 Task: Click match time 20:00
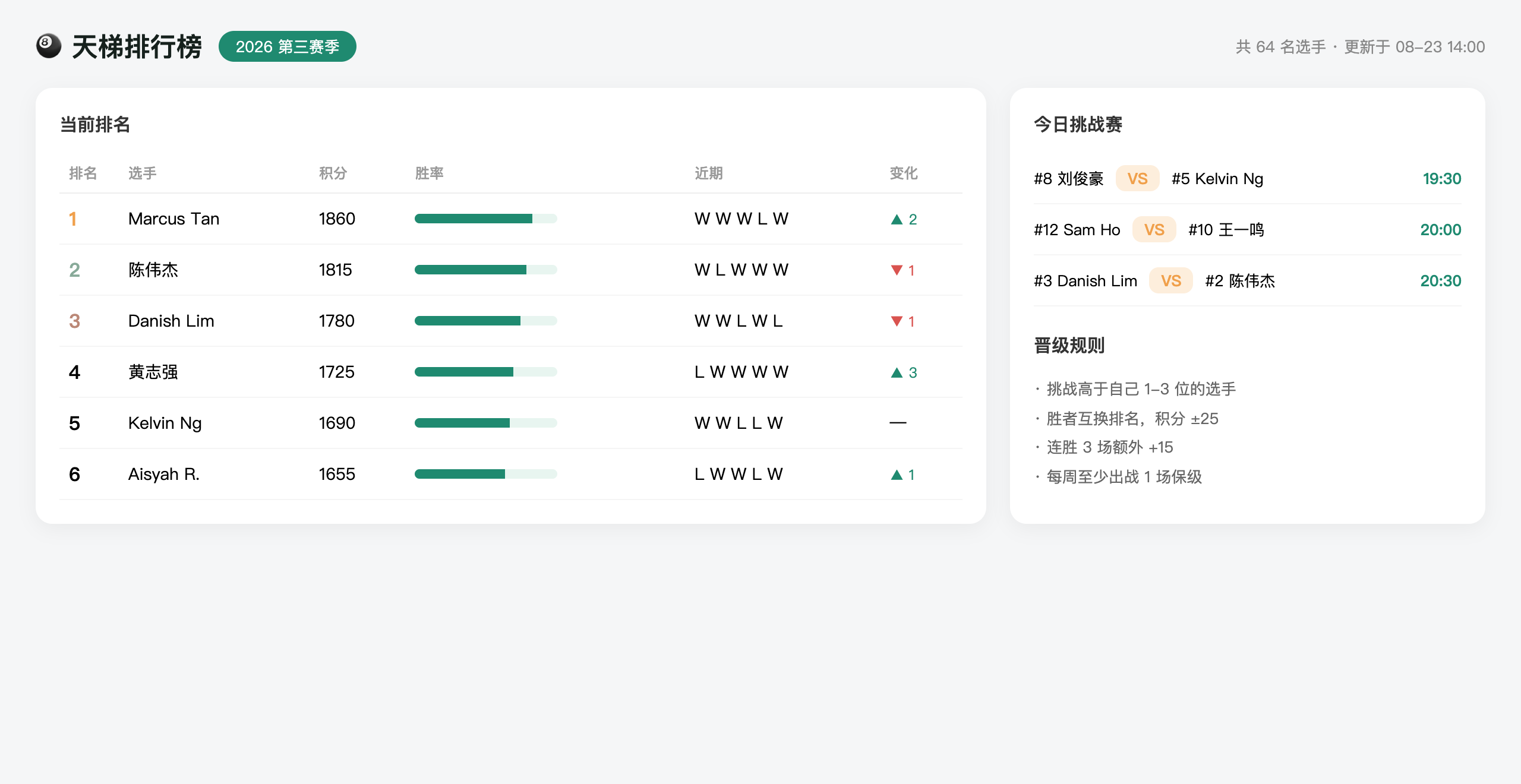click(x=1441, y=229)
